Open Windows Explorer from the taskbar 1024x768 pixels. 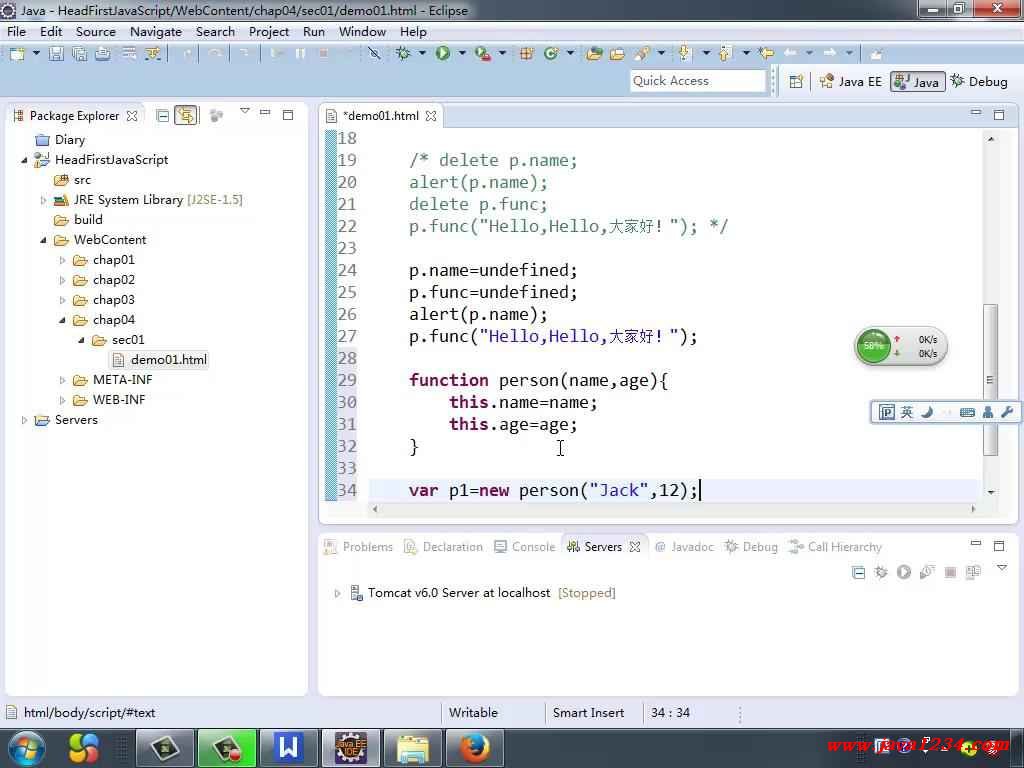(x=413, y=748)
